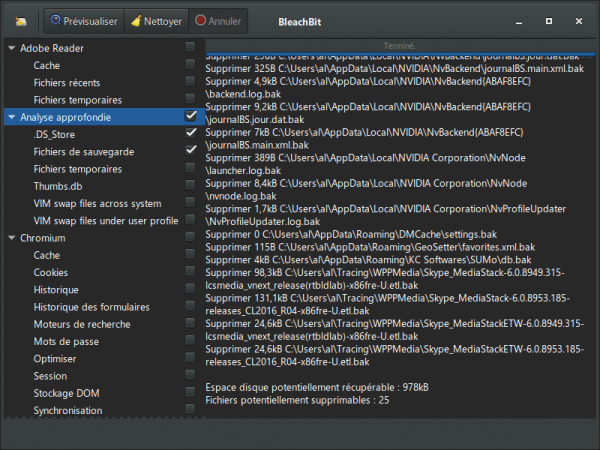Enable Chromium Cache checkbox
Viewport: 600px width, 450px height.
190,254
